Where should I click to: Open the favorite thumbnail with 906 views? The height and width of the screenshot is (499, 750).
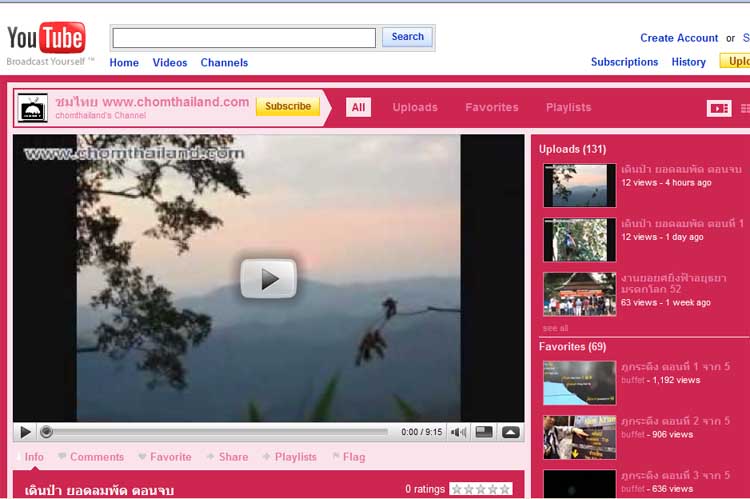[579, 437]
